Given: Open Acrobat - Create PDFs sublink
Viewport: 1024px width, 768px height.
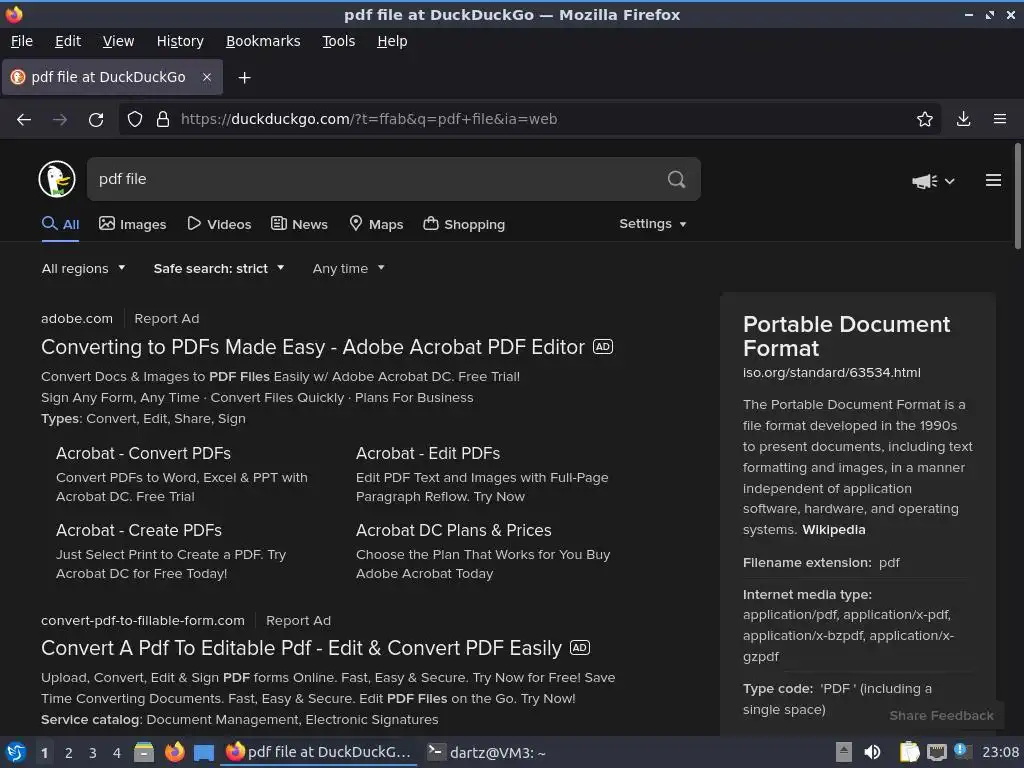Looking at the screenshot, I should click(x=138, y=530).
